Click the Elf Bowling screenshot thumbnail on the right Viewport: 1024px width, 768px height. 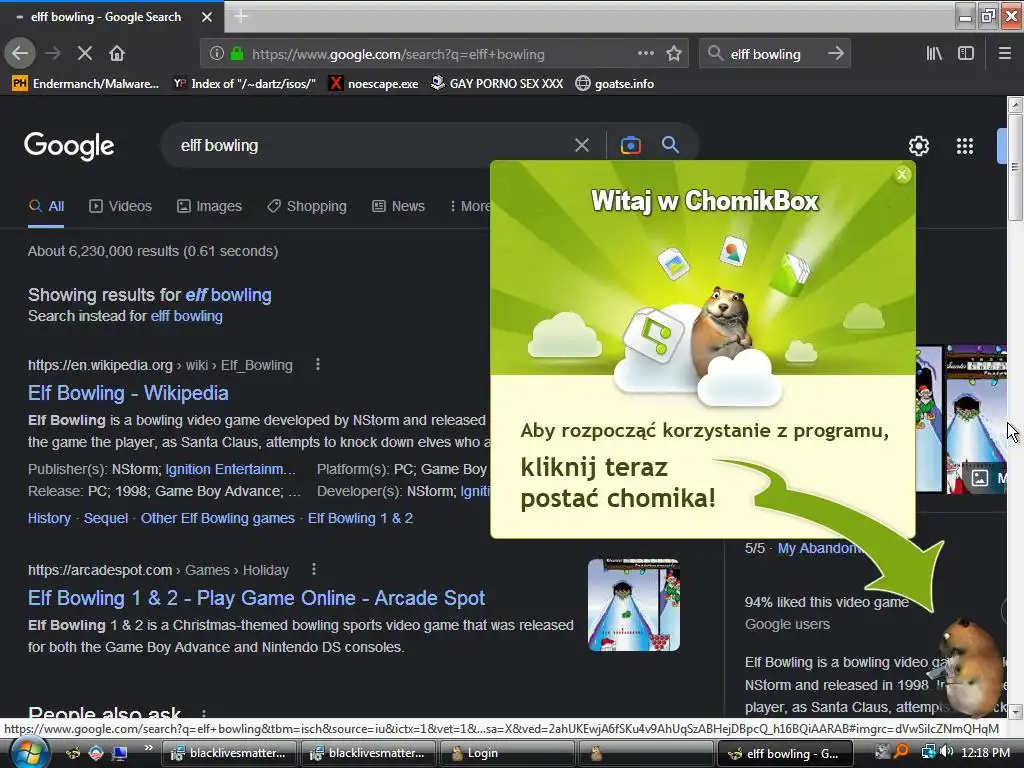pyautogui.click(x=976, y=419)
